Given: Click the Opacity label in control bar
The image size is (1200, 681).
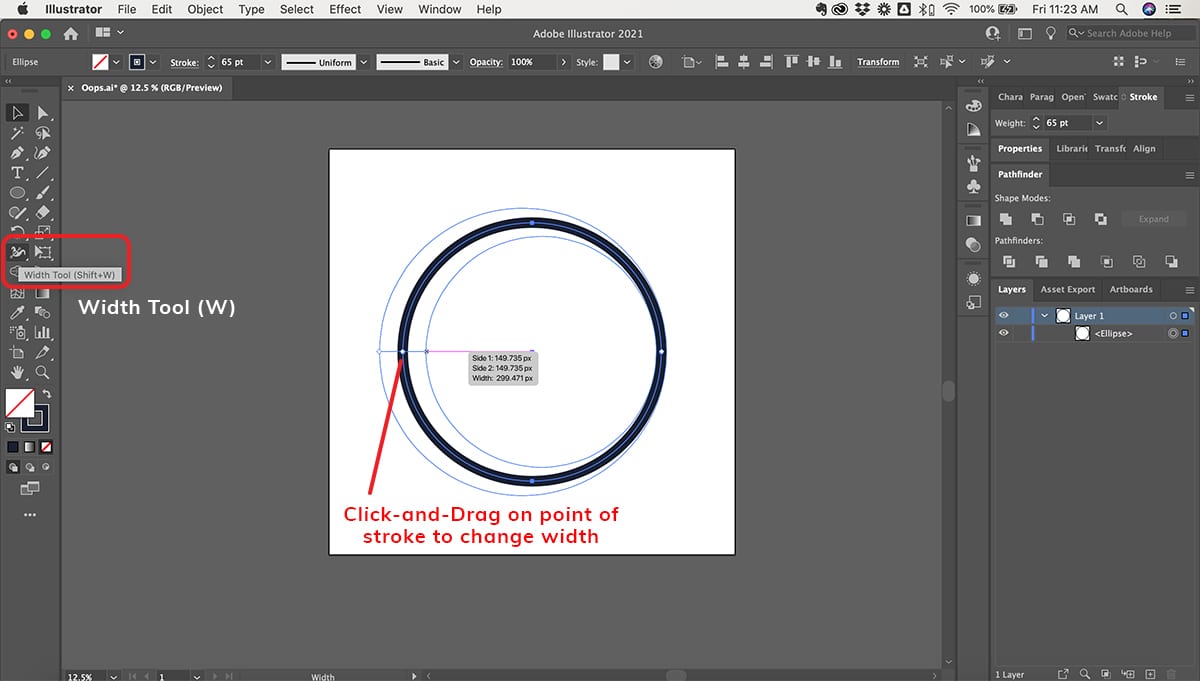Looking at the screenshot, I should pyautogui.click(x=486, y=62).
